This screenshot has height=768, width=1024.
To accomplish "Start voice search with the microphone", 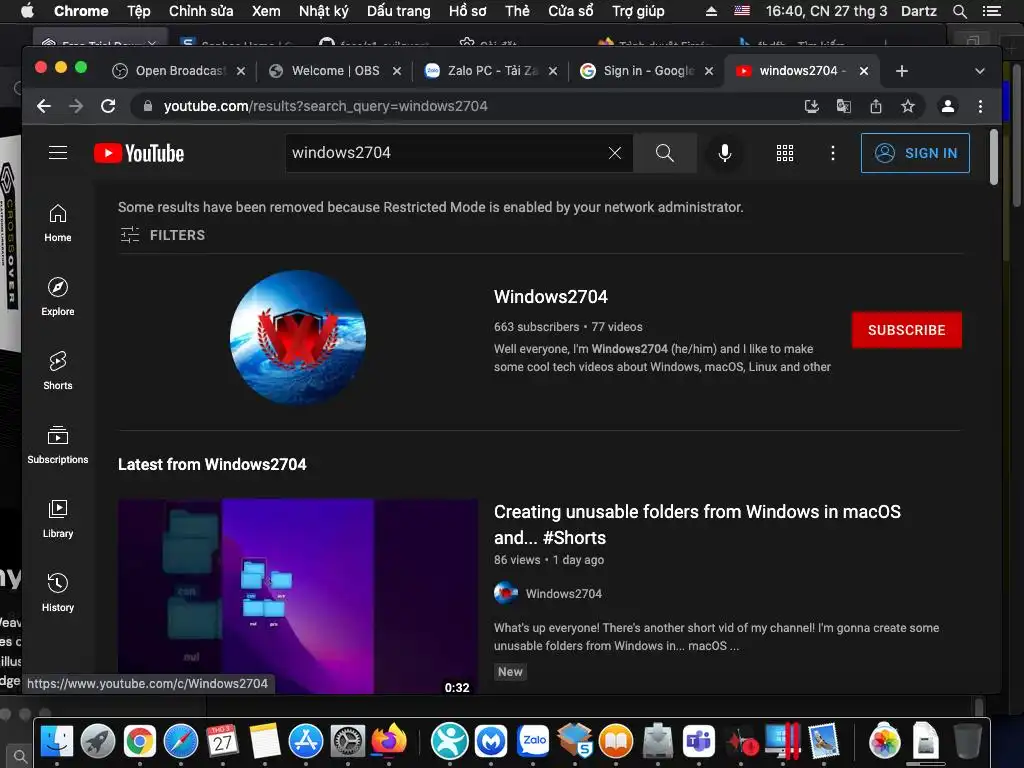I will click(724, 153).
